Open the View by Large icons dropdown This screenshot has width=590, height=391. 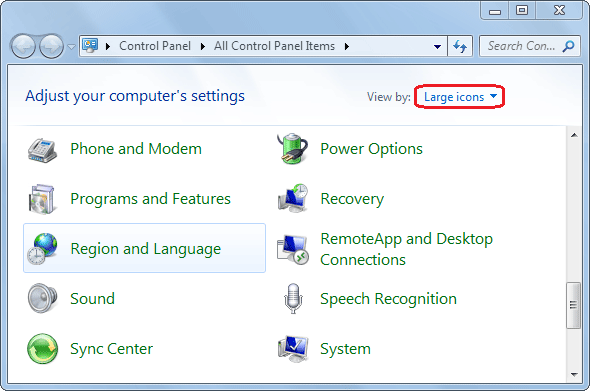[459, 97]
